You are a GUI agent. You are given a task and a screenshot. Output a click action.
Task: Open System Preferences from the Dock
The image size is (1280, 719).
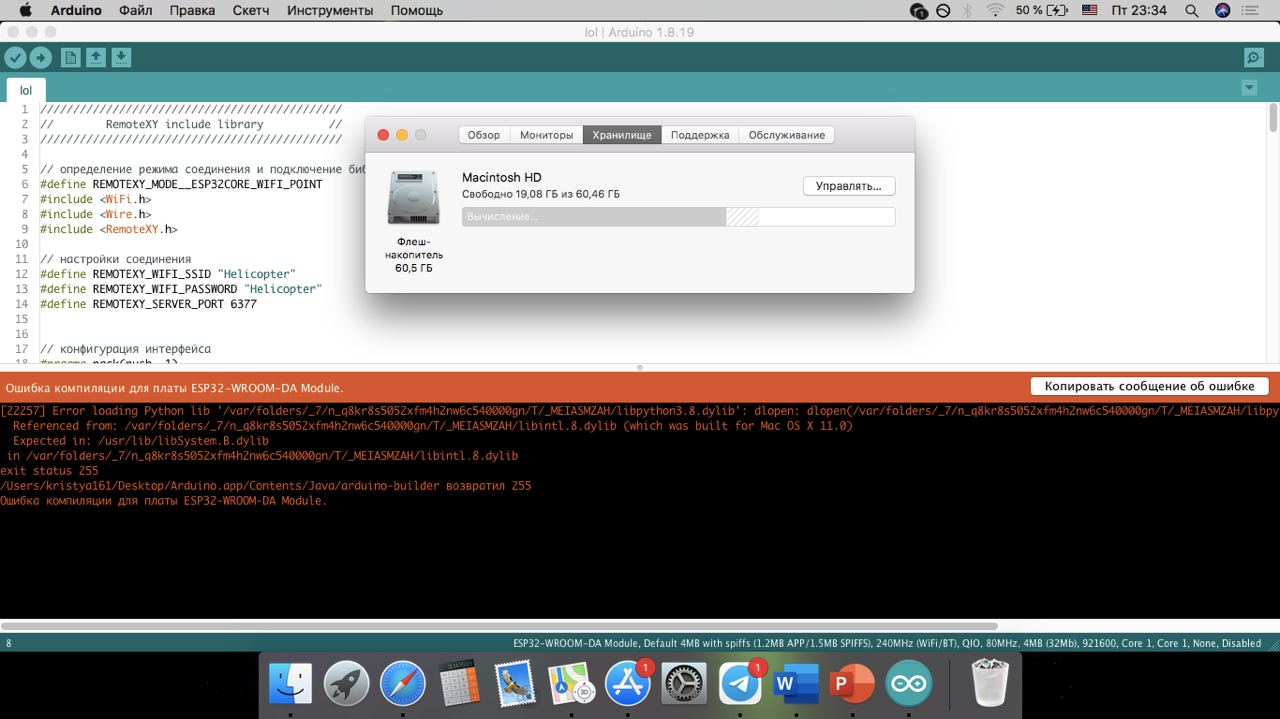[x=685, y=685]
